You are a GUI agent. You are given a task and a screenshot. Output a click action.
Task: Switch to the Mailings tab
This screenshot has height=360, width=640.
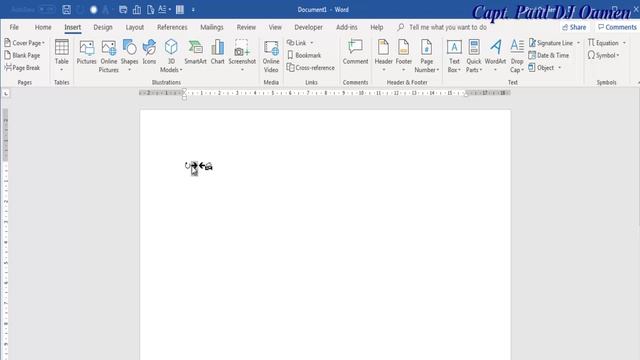point(212,27)
